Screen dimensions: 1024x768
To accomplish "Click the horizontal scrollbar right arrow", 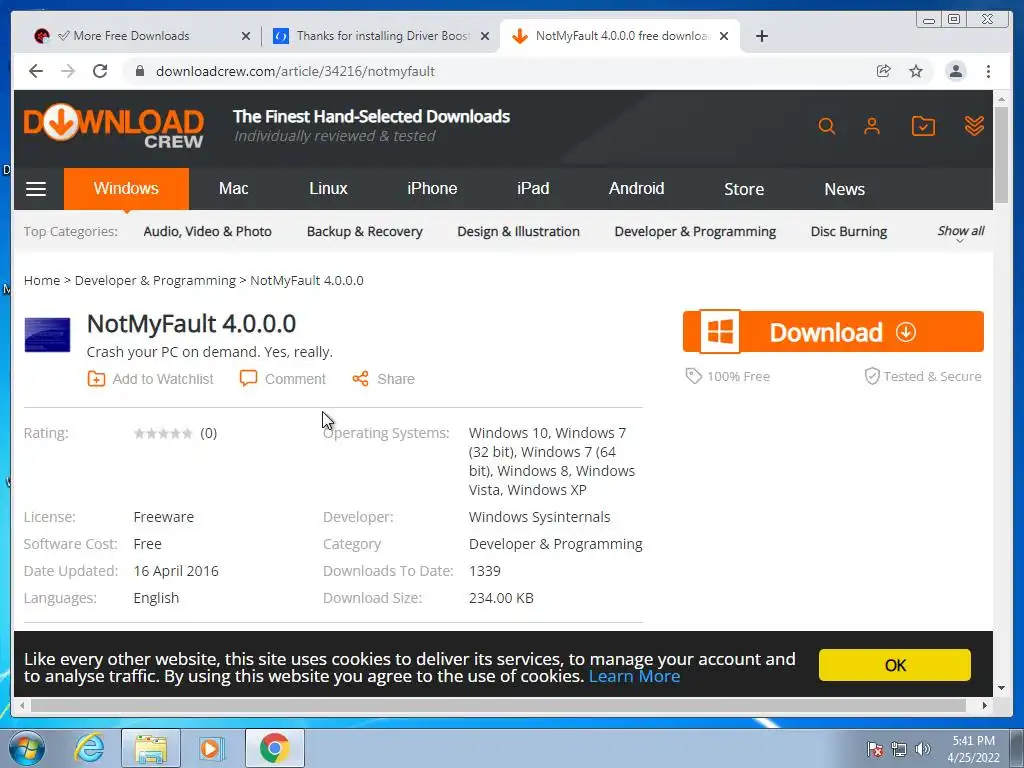I will [x=985, y=705].
